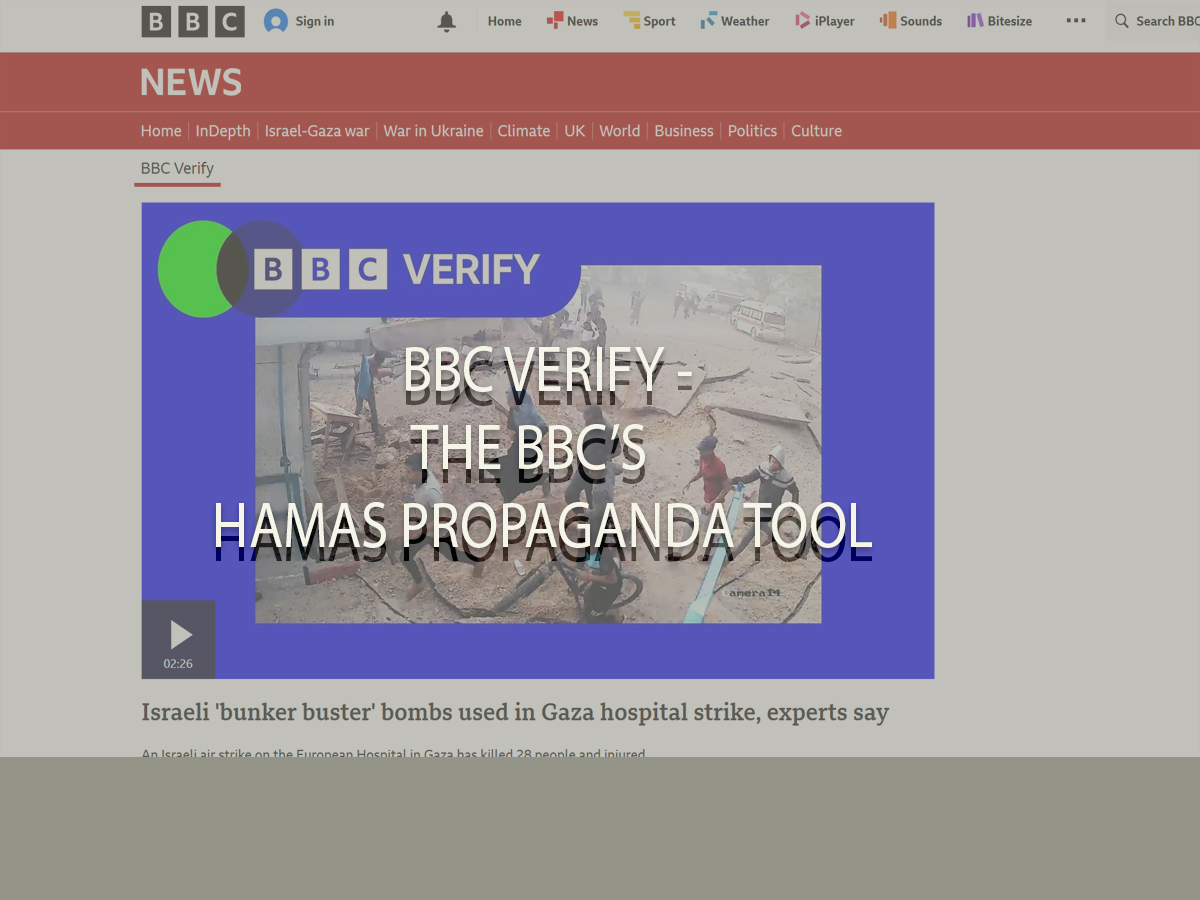The height and width of the screenshot is (900, 1200).
Task: Click the Sign in link
Action: click(315, 21)
